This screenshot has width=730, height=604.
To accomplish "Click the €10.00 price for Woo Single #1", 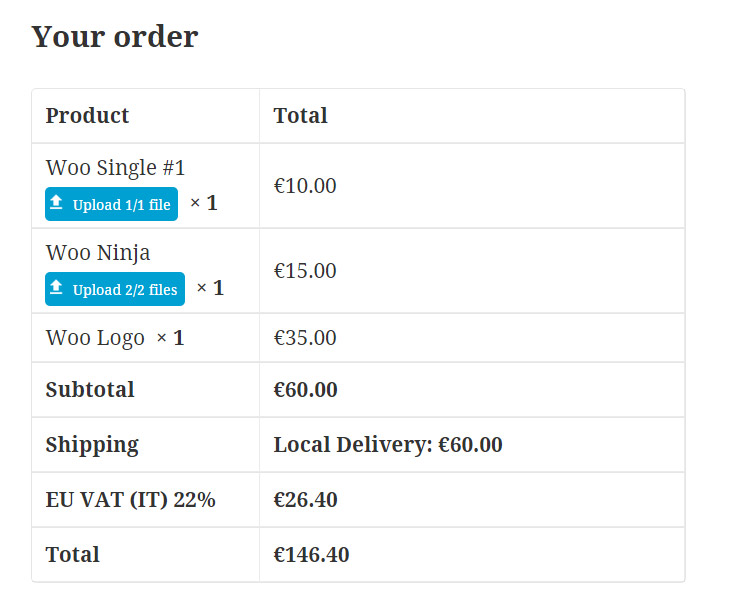I will click(x=305, y=185).
